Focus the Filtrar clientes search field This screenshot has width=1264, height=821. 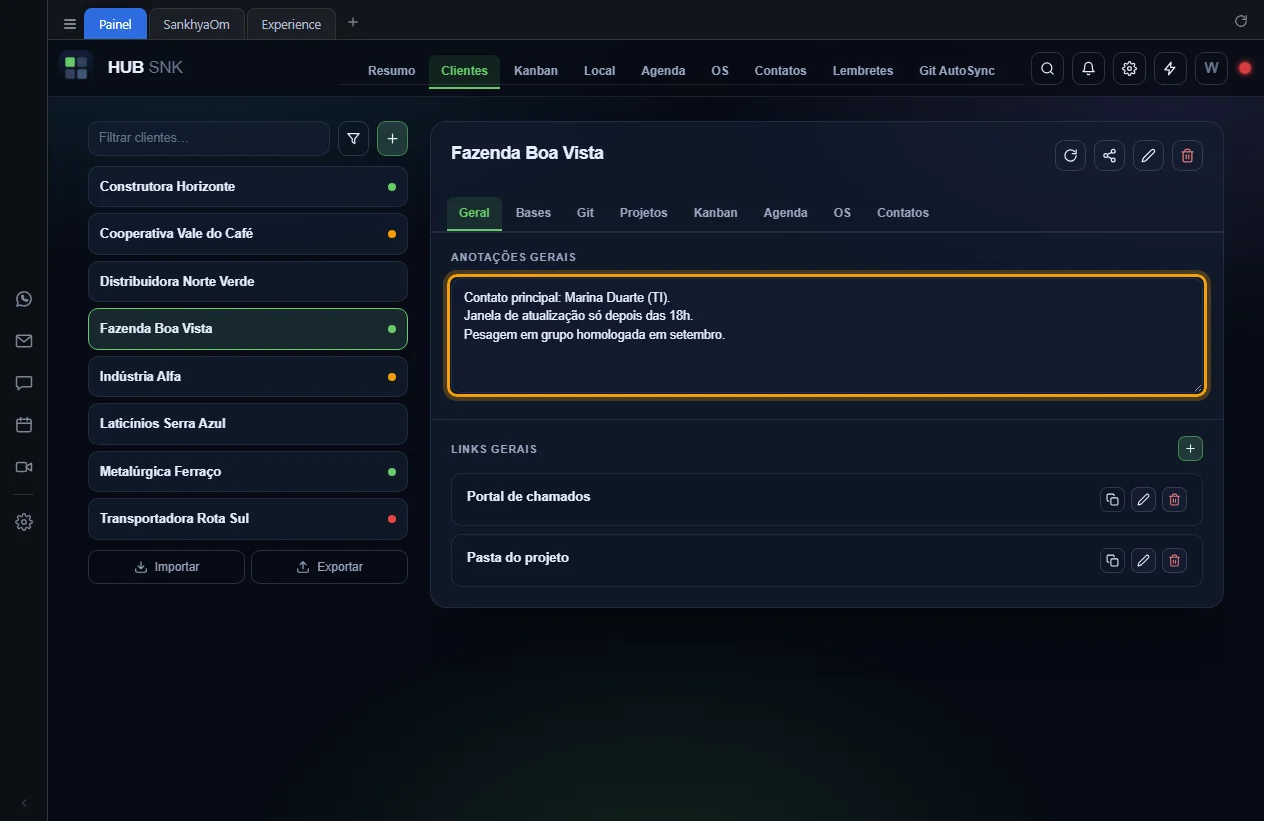pyautogui.click(x=209, y=138)
